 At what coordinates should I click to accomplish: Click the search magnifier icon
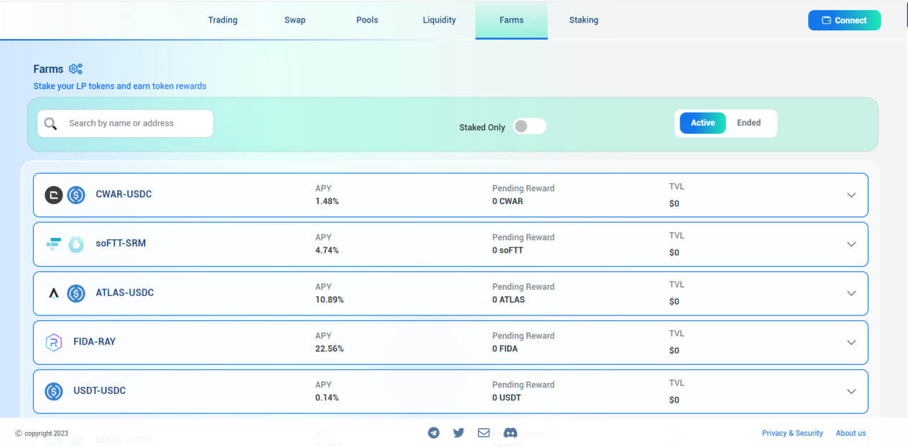click(x=51, y=124)
